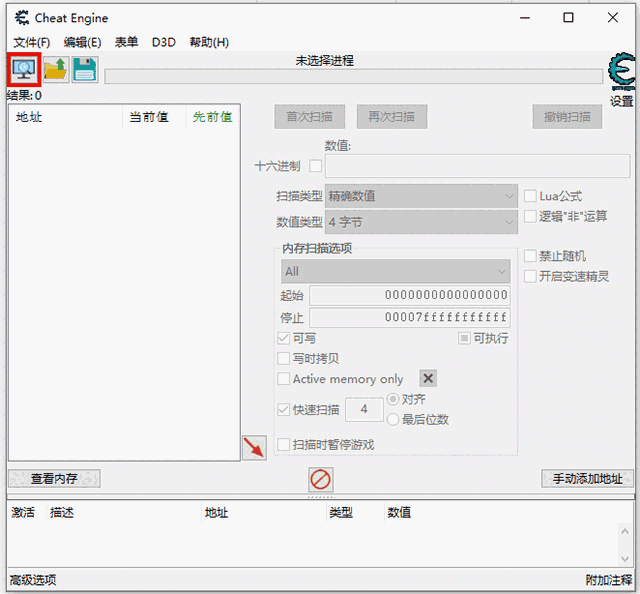Open the memory region dropdown showing All
Viewport: 640px width, 594px height.
[396, 271]
